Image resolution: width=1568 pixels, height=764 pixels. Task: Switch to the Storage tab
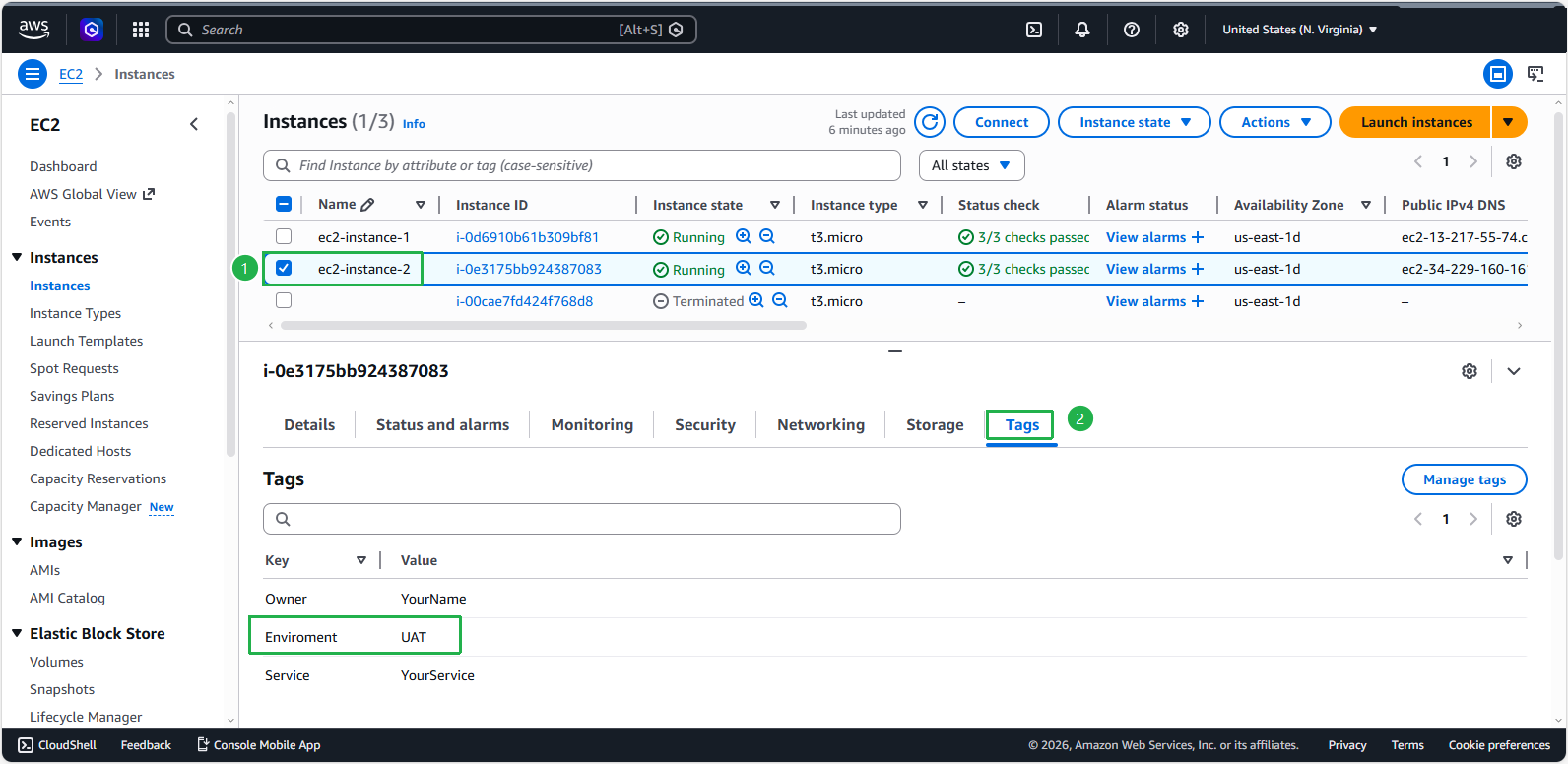tap(935, 424)
